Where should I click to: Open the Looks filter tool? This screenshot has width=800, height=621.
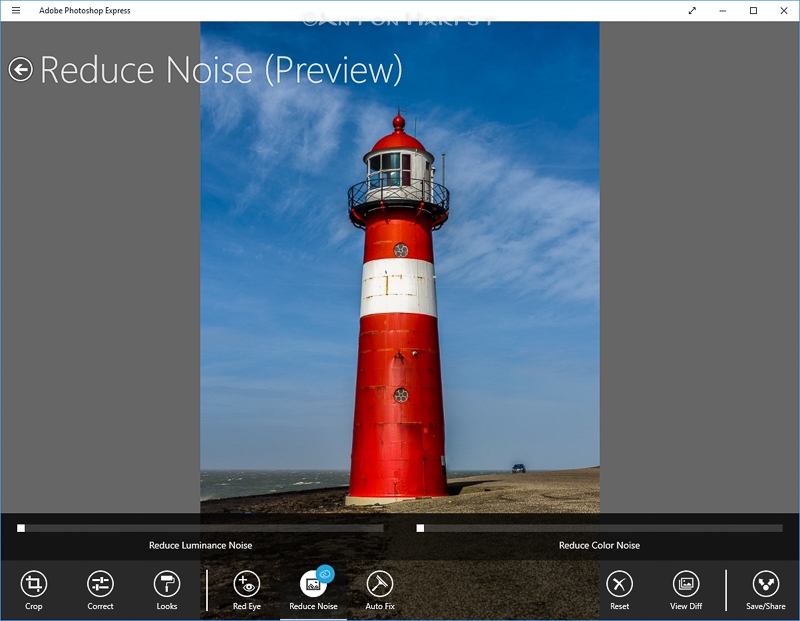167,584
